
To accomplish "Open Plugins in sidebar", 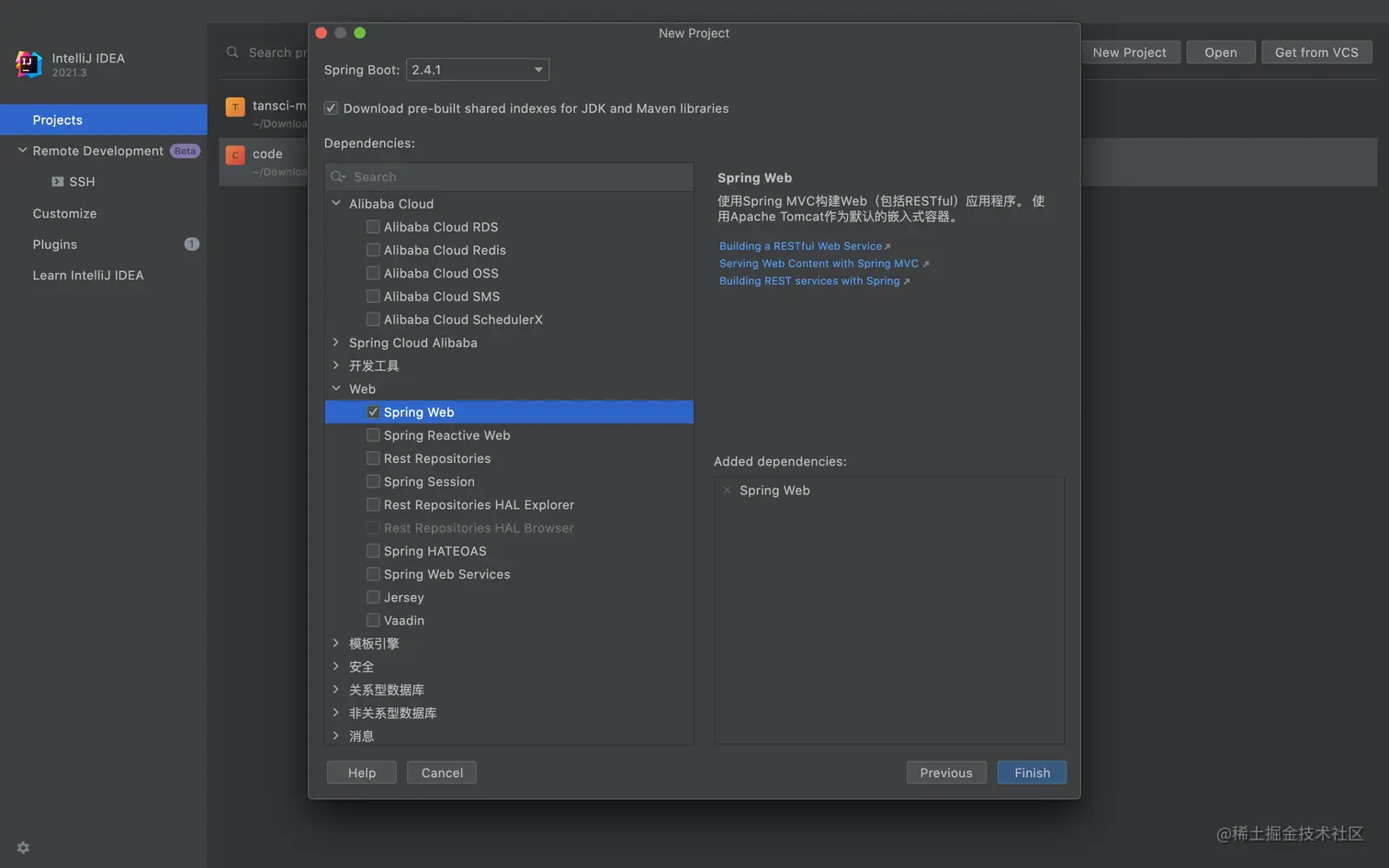I will (55, 244).
